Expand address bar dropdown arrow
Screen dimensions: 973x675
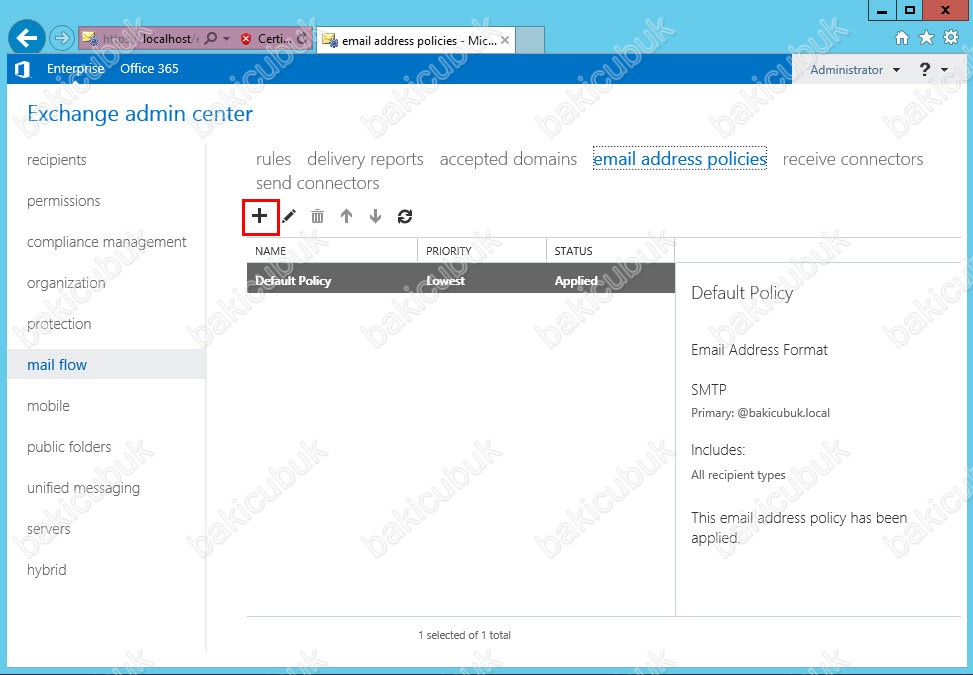click(x=226, y=38)
